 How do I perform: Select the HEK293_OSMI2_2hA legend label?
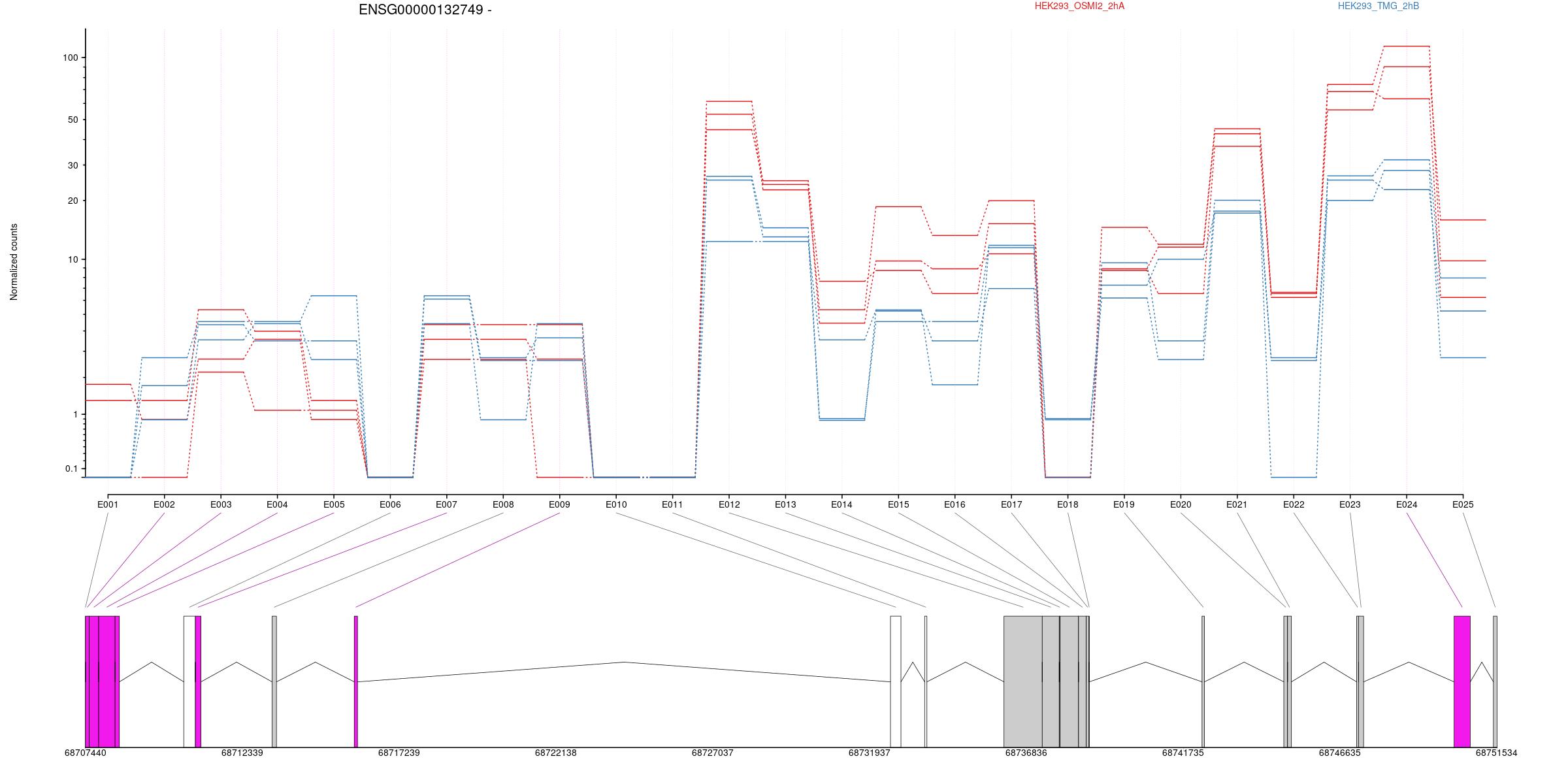pyautogui.click(x=1079, y=6)
